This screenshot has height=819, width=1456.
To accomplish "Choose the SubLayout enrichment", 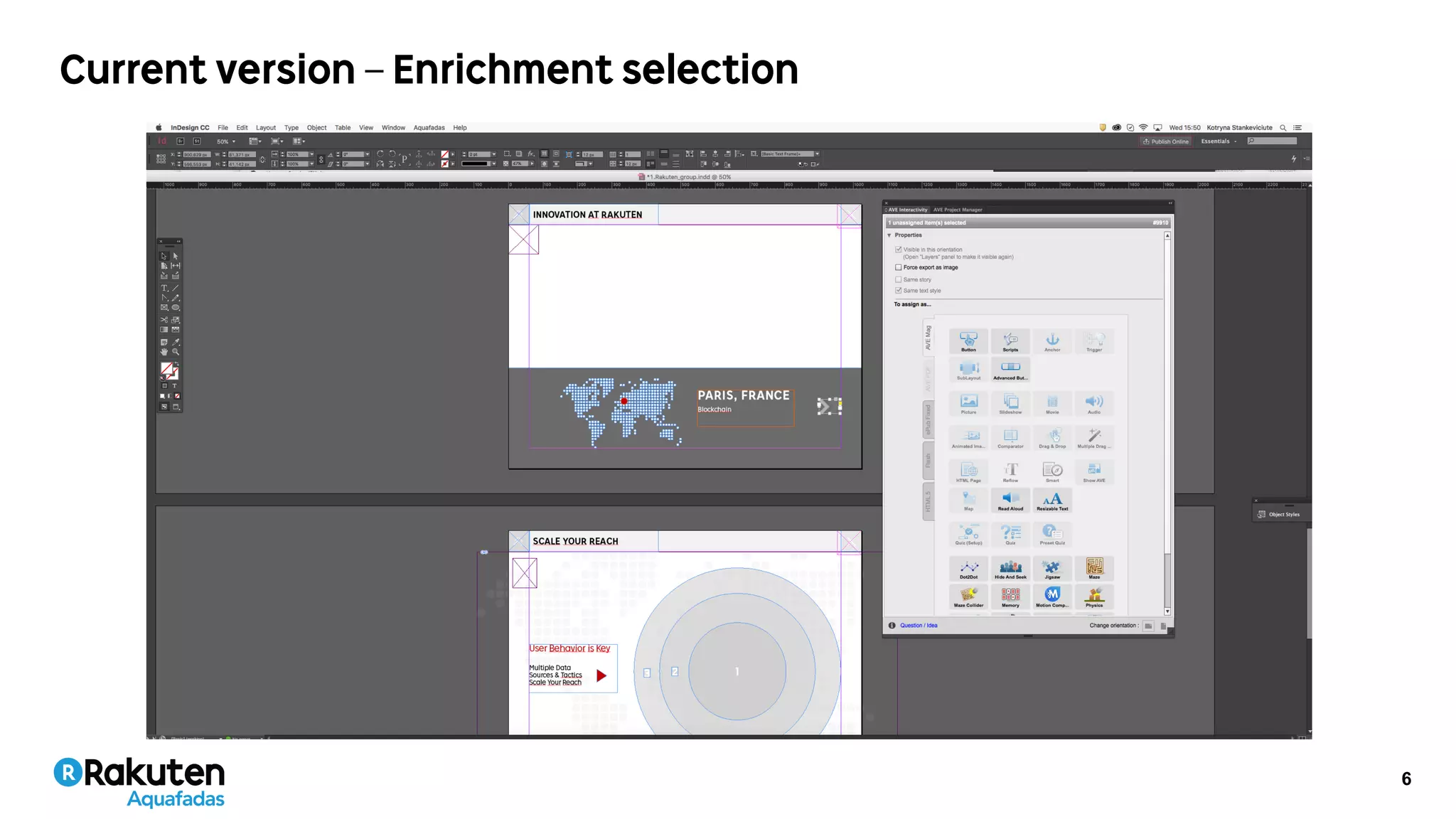I will (968, 370).
